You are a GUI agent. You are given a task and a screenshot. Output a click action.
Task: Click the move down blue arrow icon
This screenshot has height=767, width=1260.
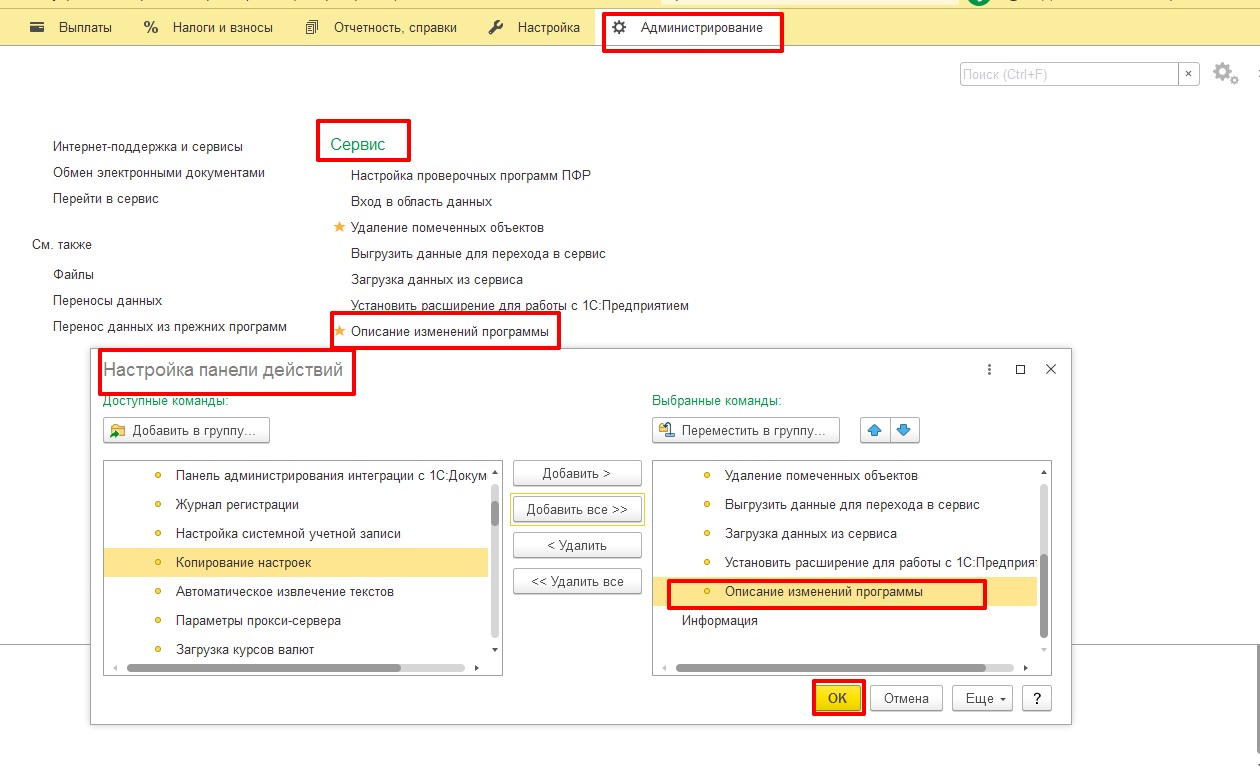904,431
